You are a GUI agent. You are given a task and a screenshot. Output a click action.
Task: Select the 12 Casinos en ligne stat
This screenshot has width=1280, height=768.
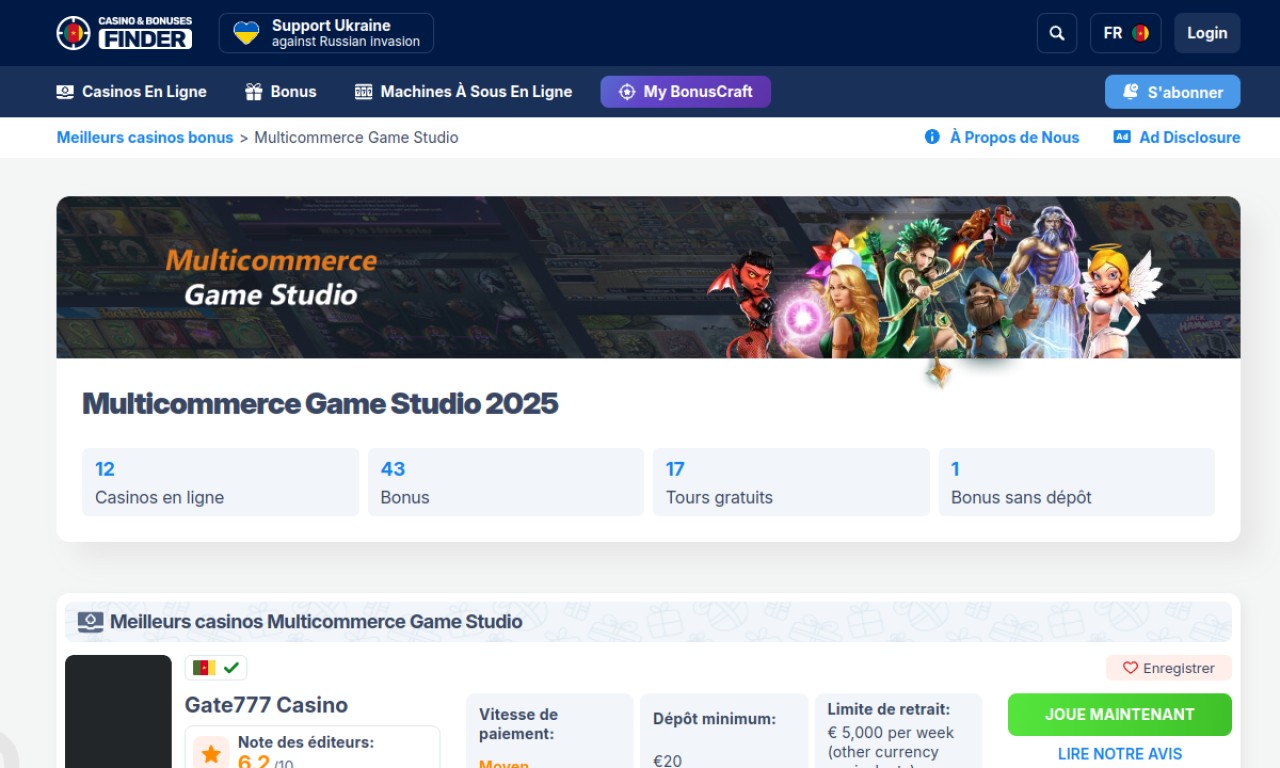click(220, 482)
